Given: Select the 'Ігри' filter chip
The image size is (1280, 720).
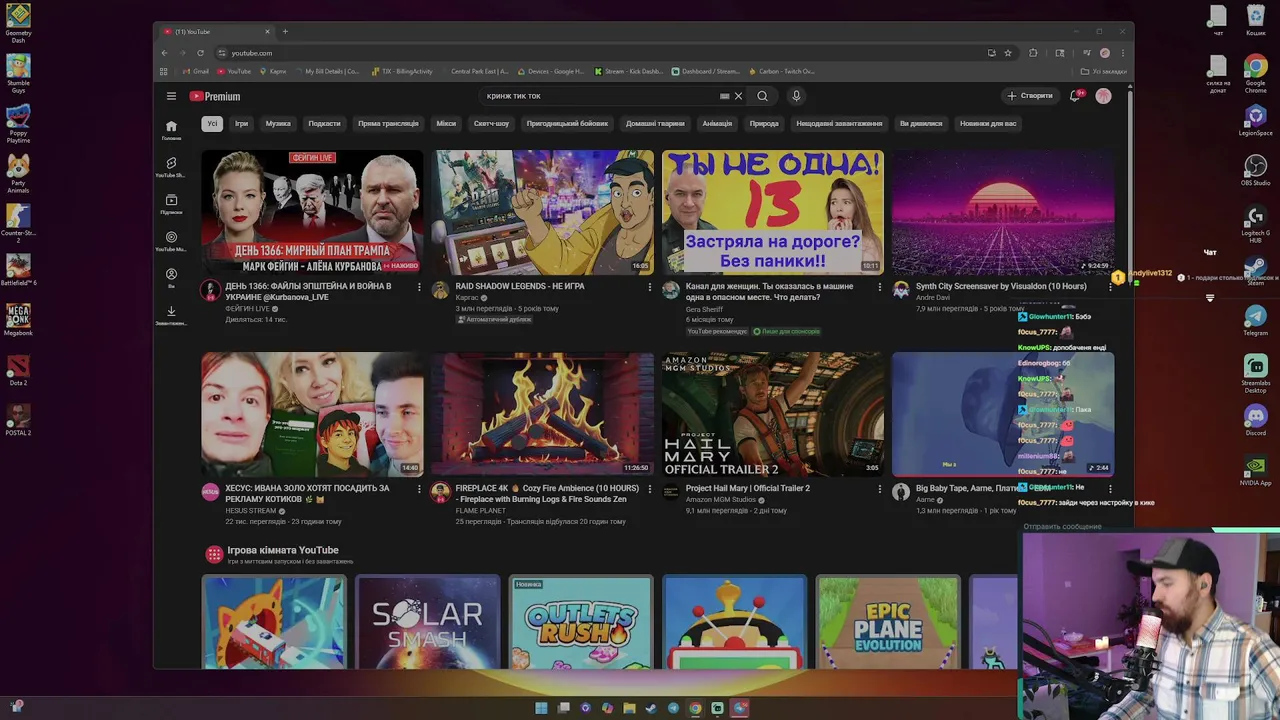Looking at the screenshot, I should (x=241, y=123).
